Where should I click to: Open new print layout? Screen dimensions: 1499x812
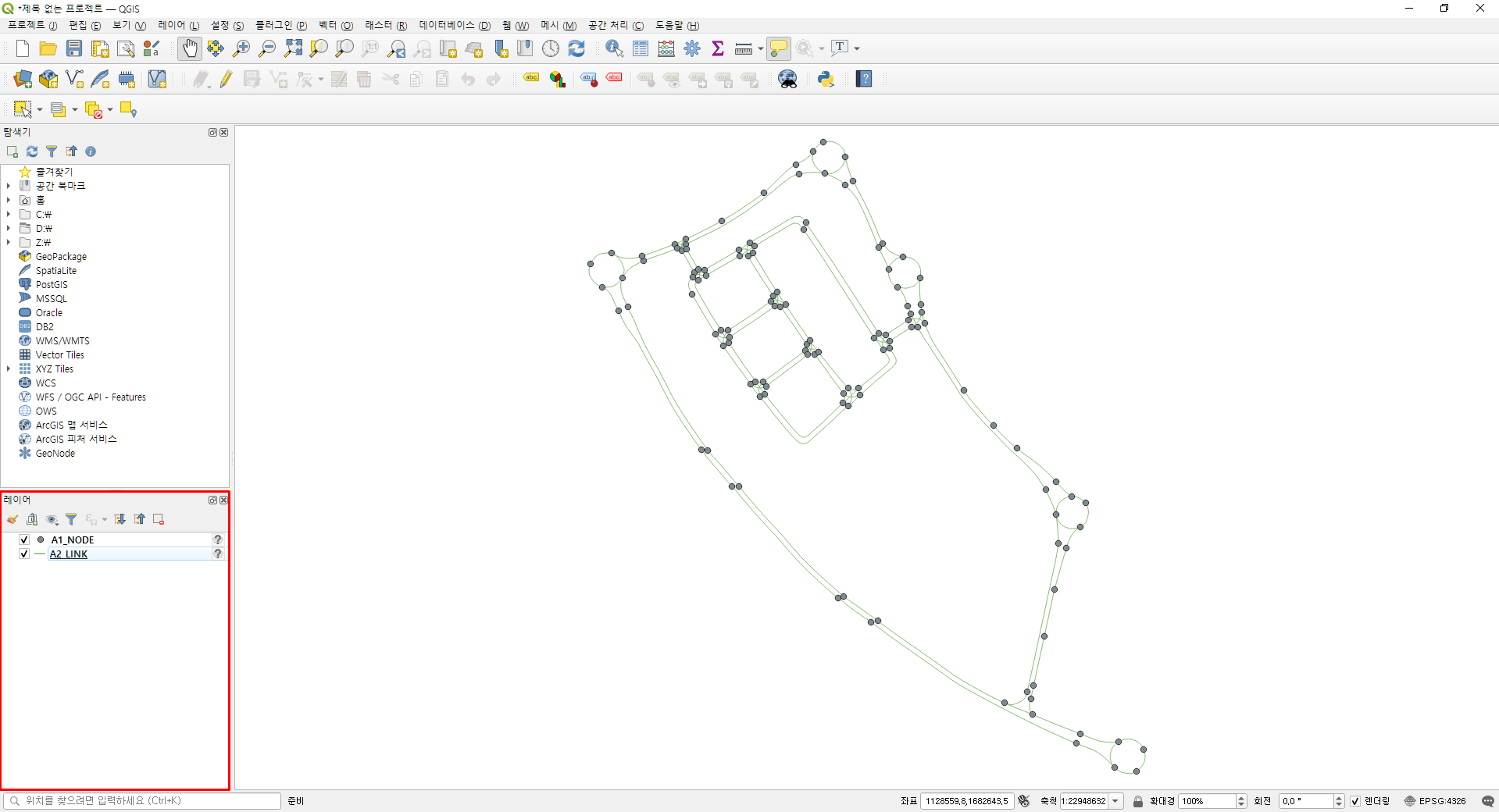click(100, 48)
